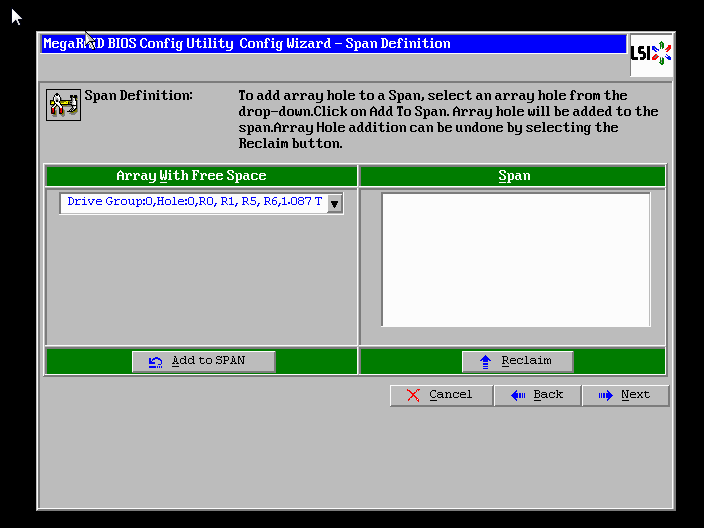Click the Reclaim button
Screen dimensions: 704x528
coord(517,361)
